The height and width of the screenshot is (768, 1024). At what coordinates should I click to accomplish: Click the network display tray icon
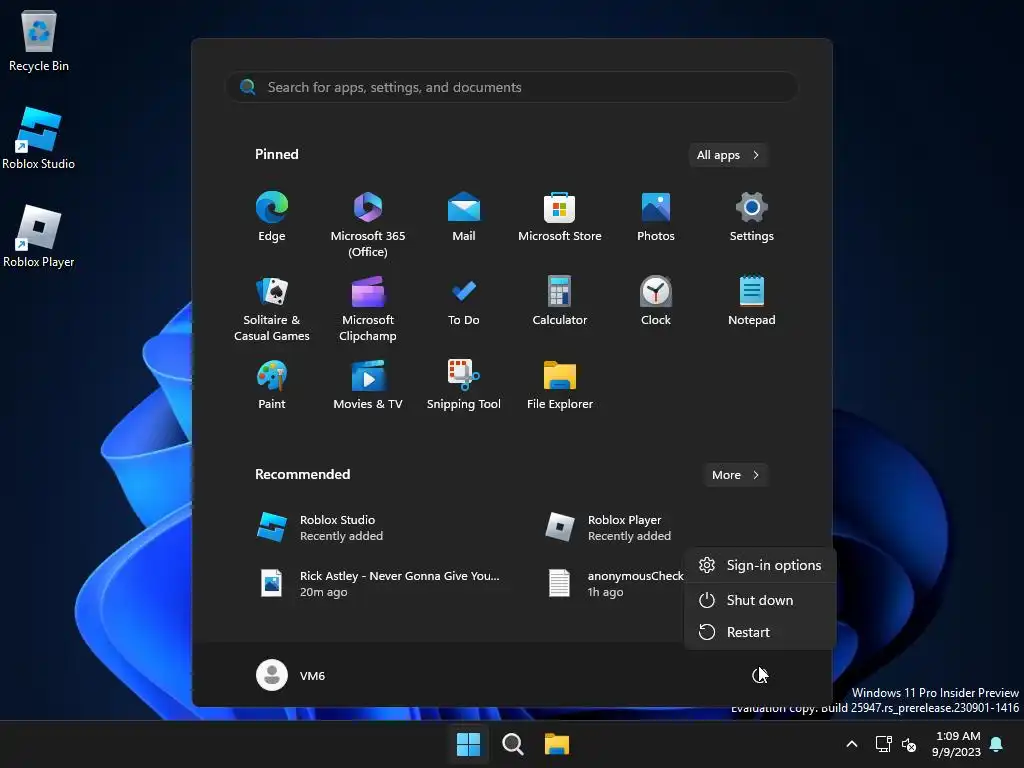pyautogui.click(x=884, y=744)
